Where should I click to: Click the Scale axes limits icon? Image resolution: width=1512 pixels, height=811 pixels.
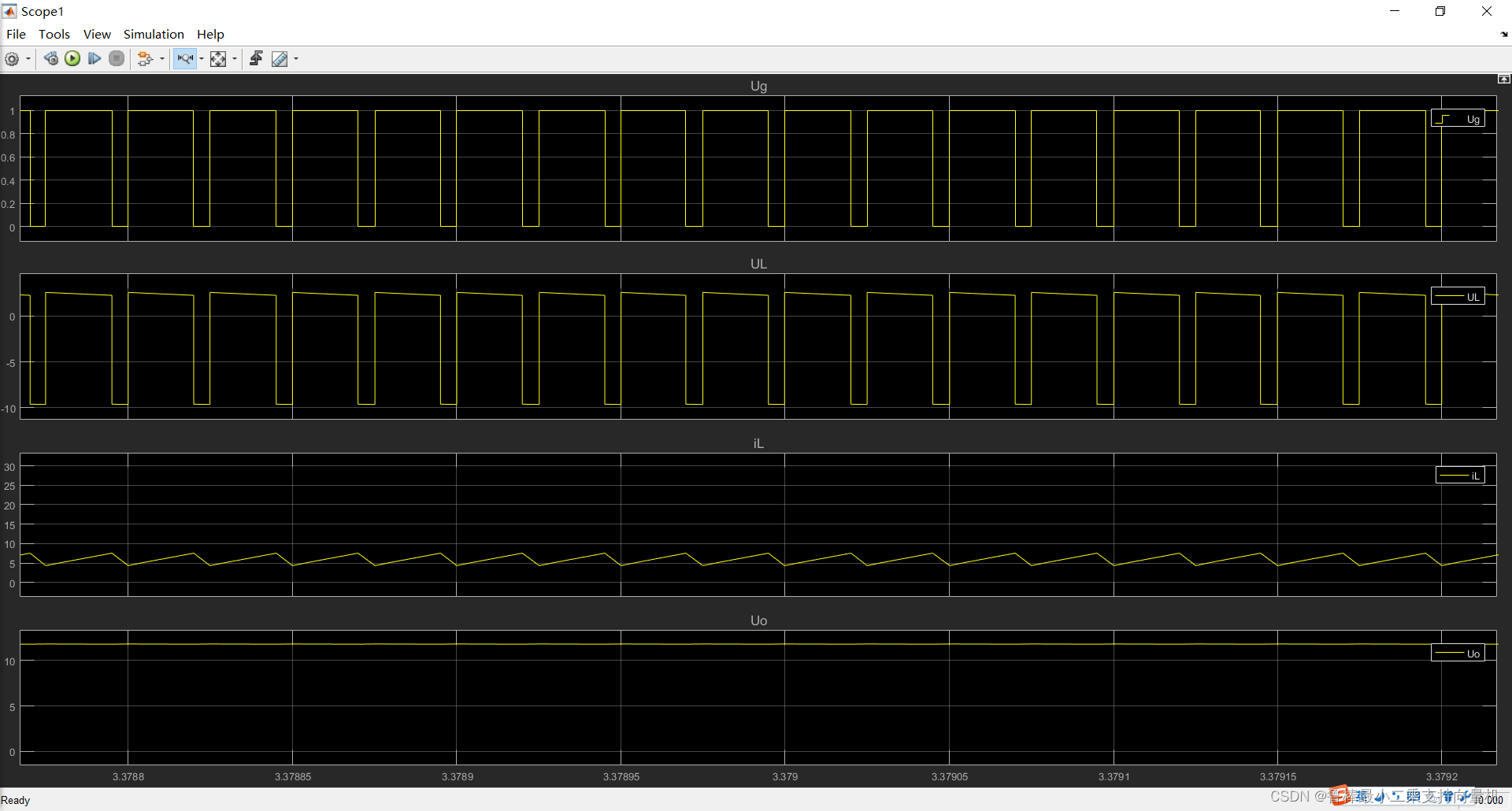click(x=218, y=59)
